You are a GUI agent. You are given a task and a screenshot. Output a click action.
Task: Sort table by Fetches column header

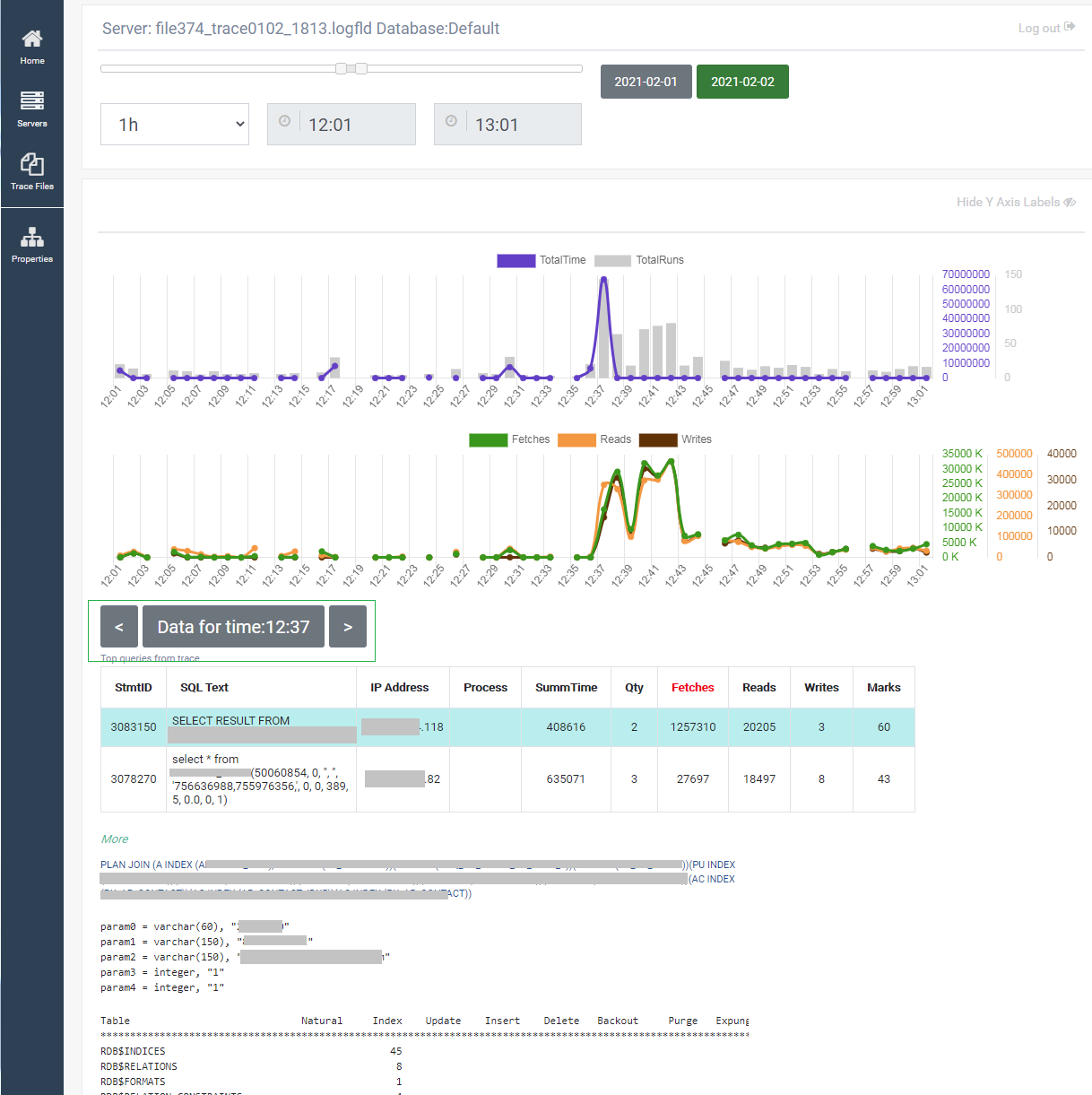693,687
